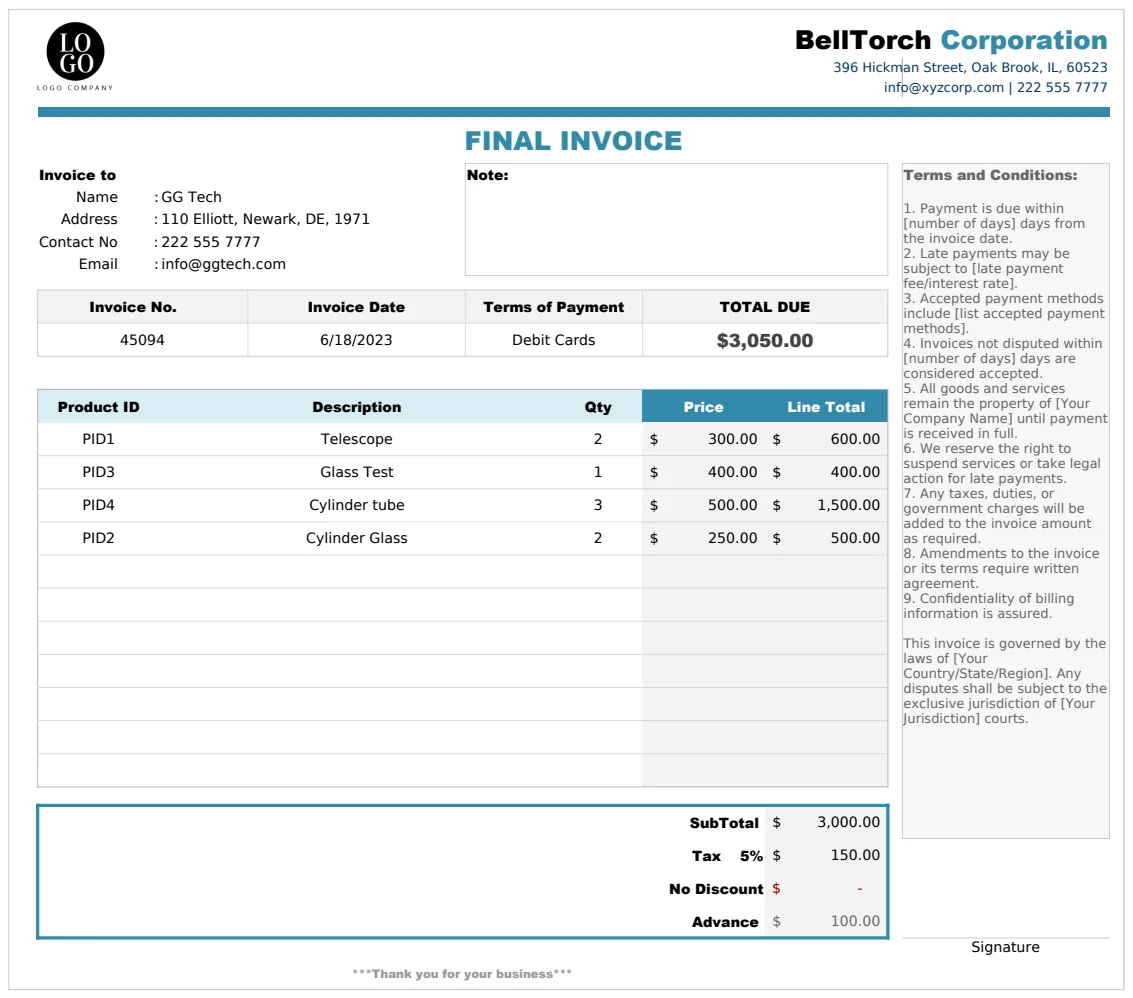1133x998 pixels.
Task: Click the 'Invoice to' label
Action: tap(77, 175)
